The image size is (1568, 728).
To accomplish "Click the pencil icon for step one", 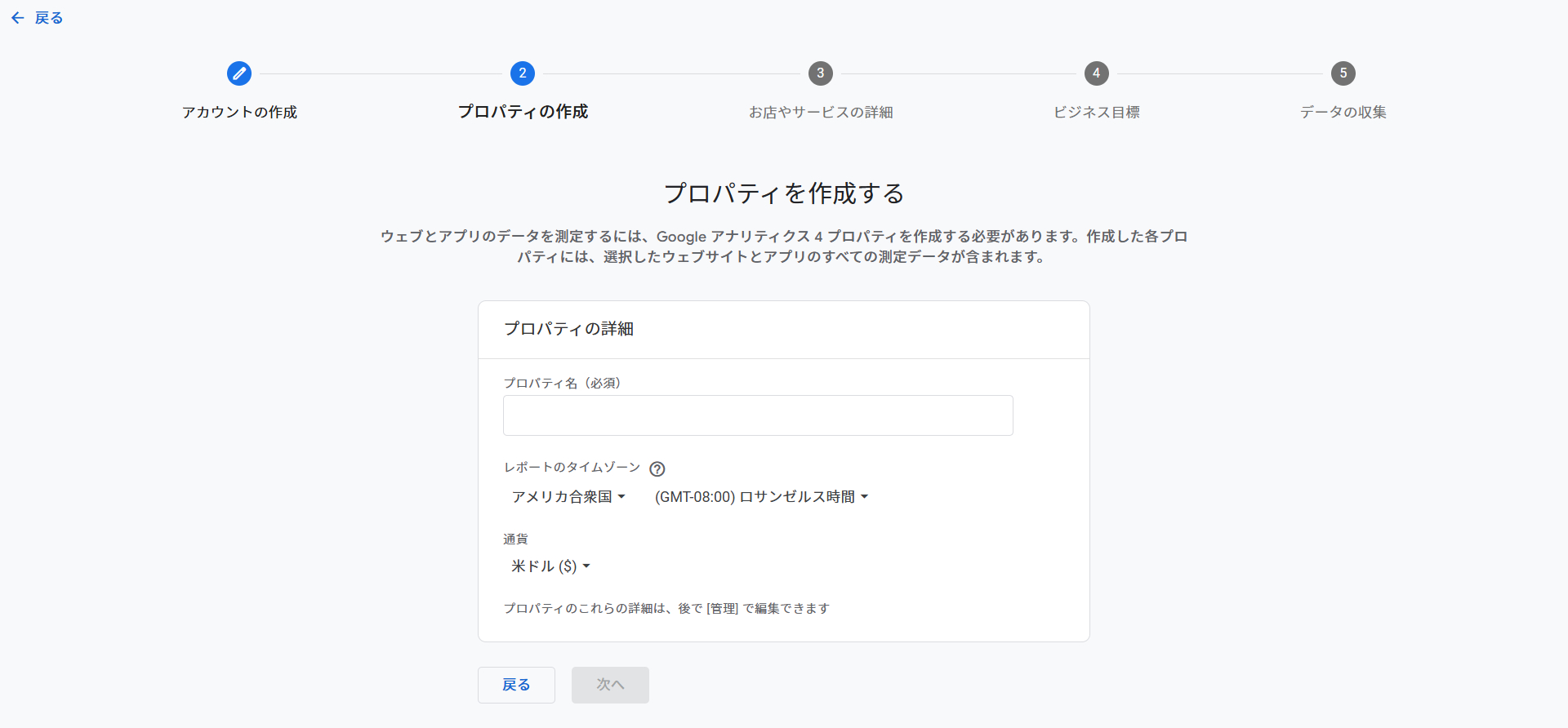I will (239, 73).
